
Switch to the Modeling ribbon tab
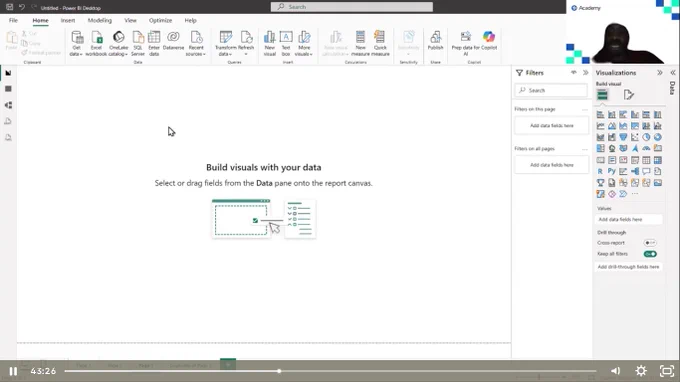(100, 20)
